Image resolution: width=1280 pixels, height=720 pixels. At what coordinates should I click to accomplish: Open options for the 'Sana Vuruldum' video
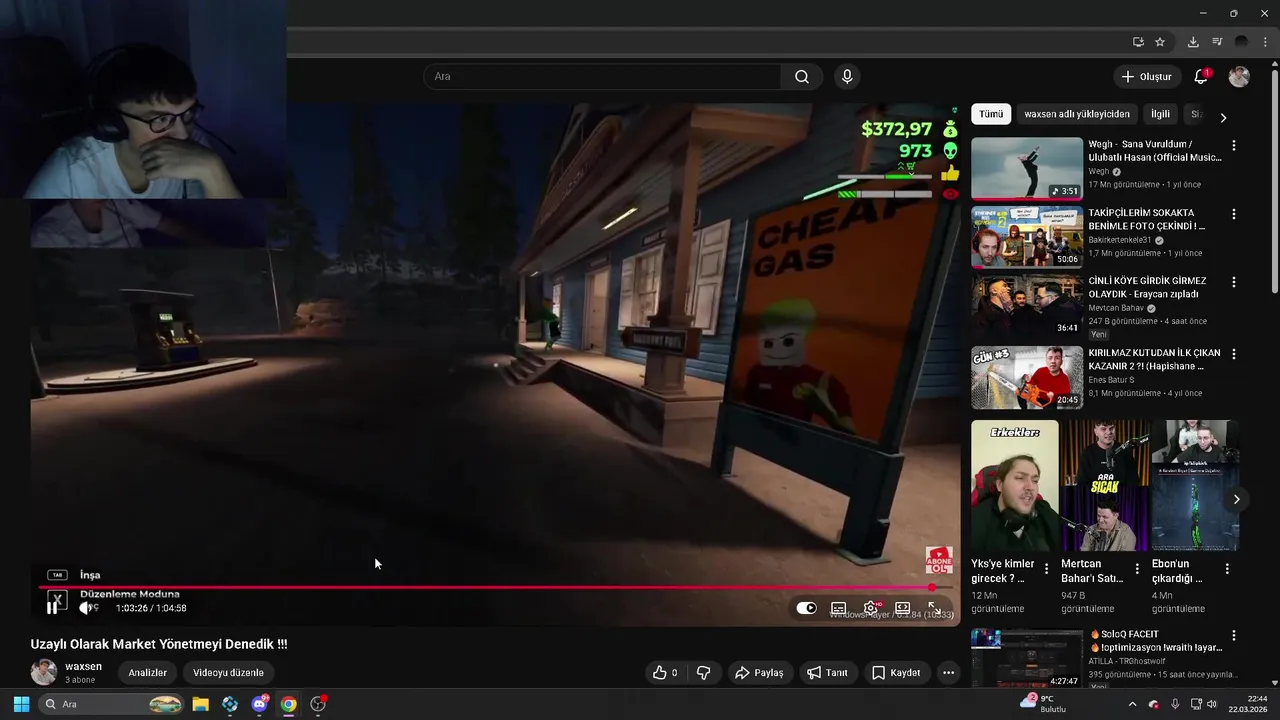1233,145
